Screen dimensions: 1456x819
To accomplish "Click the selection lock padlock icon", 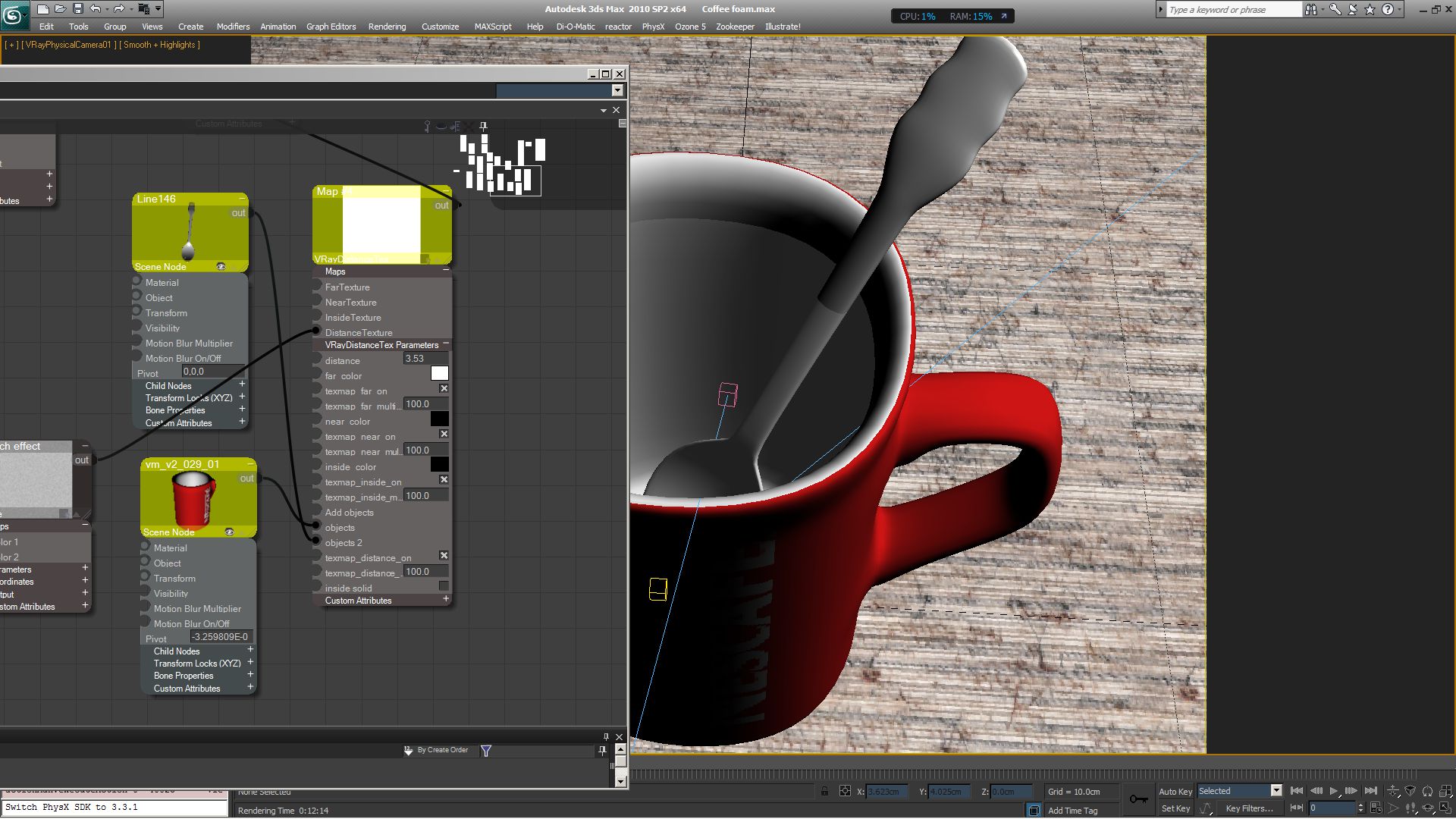I will (824, 792).
